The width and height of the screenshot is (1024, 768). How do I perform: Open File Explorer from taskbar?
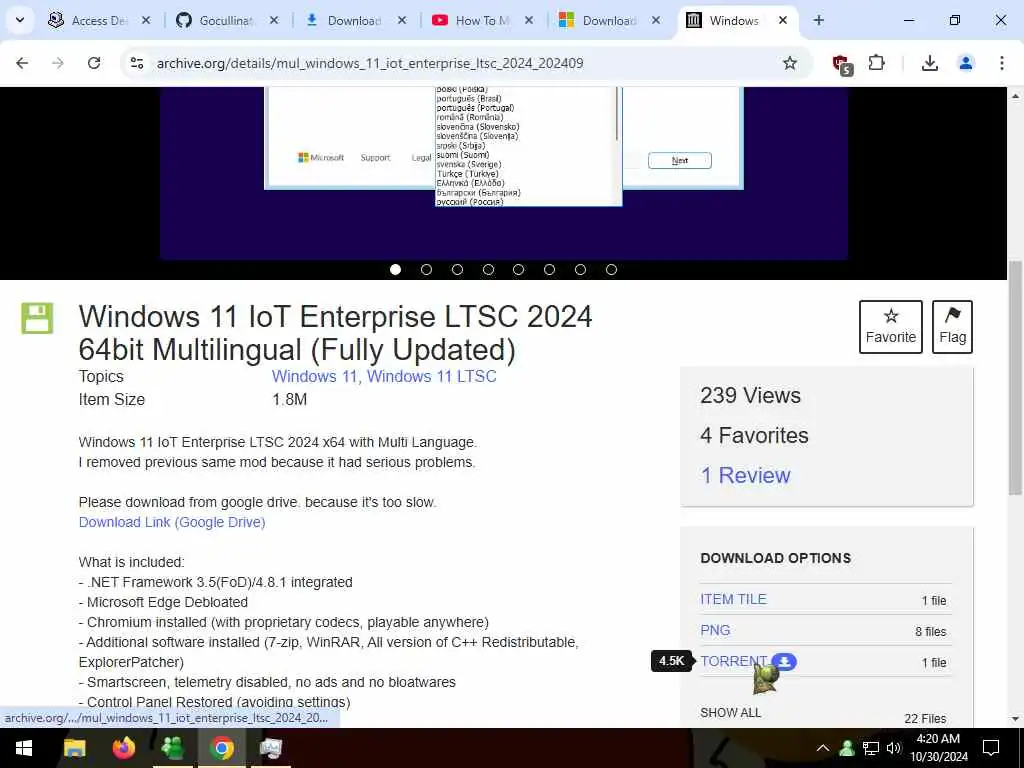point(74,748)
